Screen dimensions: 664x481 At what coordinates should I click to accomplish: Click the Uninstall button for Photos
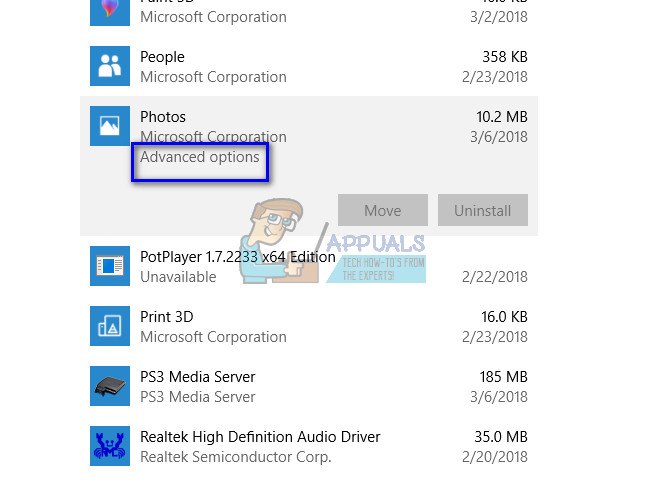pyautogui.click(x=483, y=210)
